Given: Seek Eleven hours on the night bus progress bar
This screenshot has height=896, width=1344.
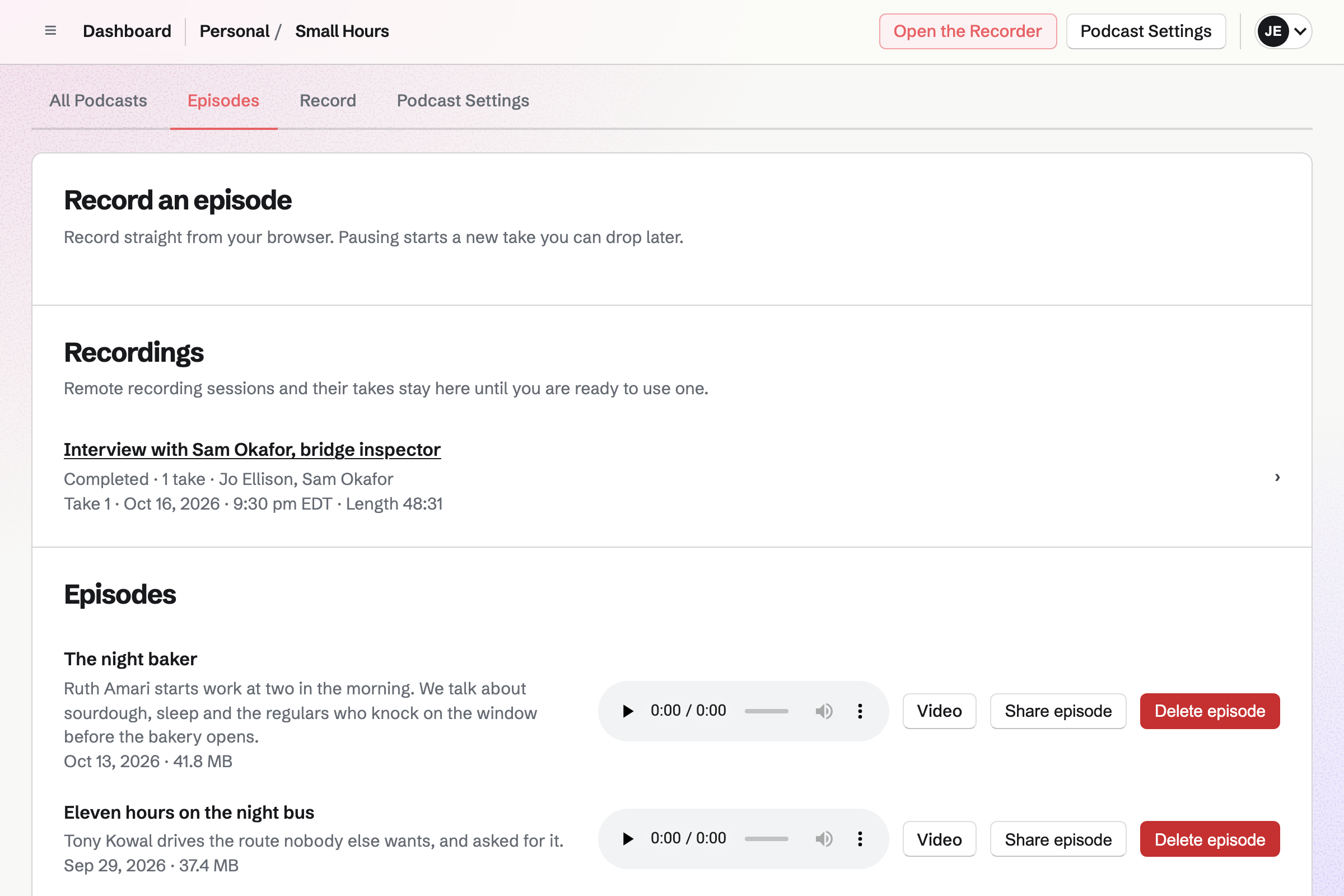Looking at the screenshot, I should click(766, 839).
